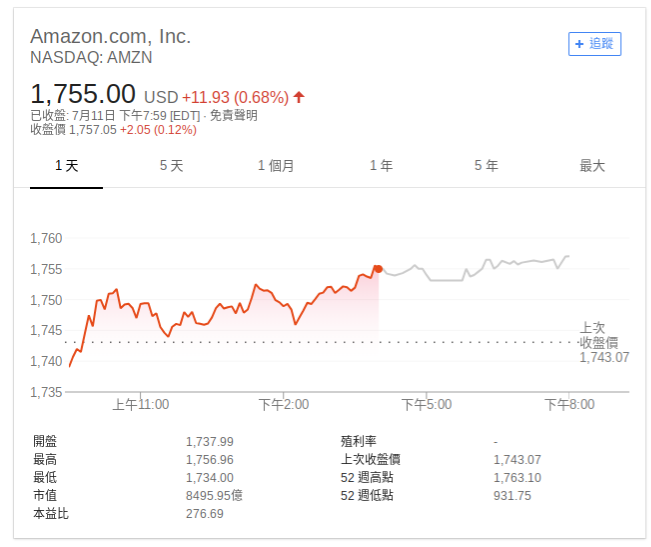Click the Amazon.com, Inc. title
Screen dimensions: 651x547
[x=110, y=36]
